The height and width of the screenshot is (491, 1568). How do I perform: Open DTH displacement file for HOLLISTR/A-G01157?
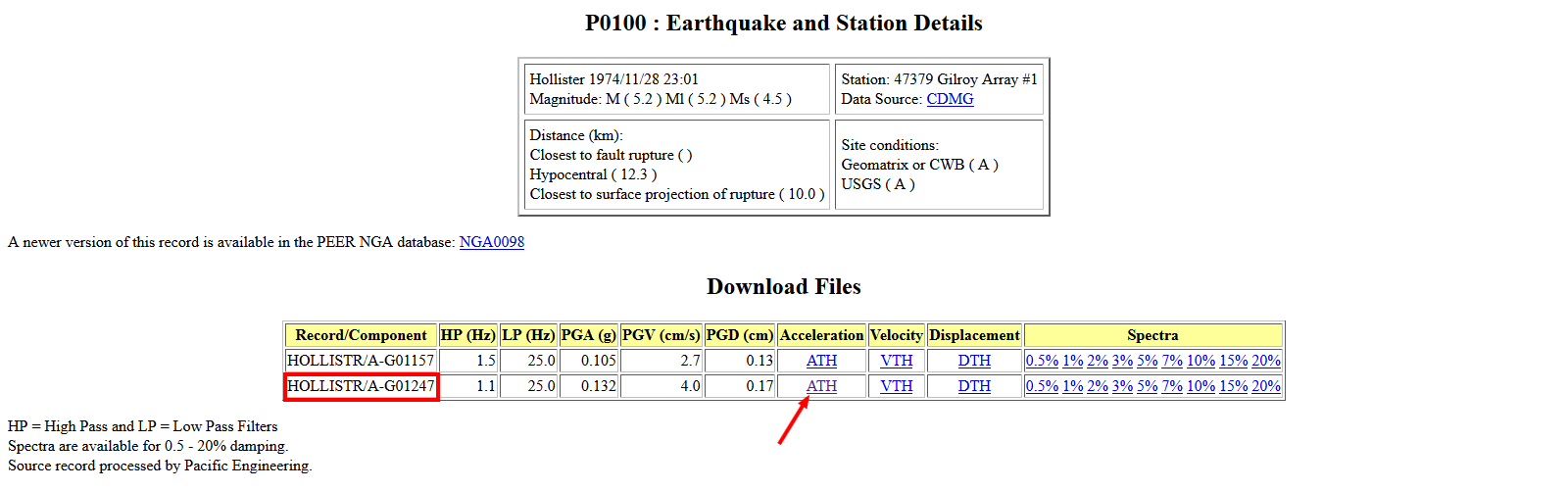click(x=974, y=361)
